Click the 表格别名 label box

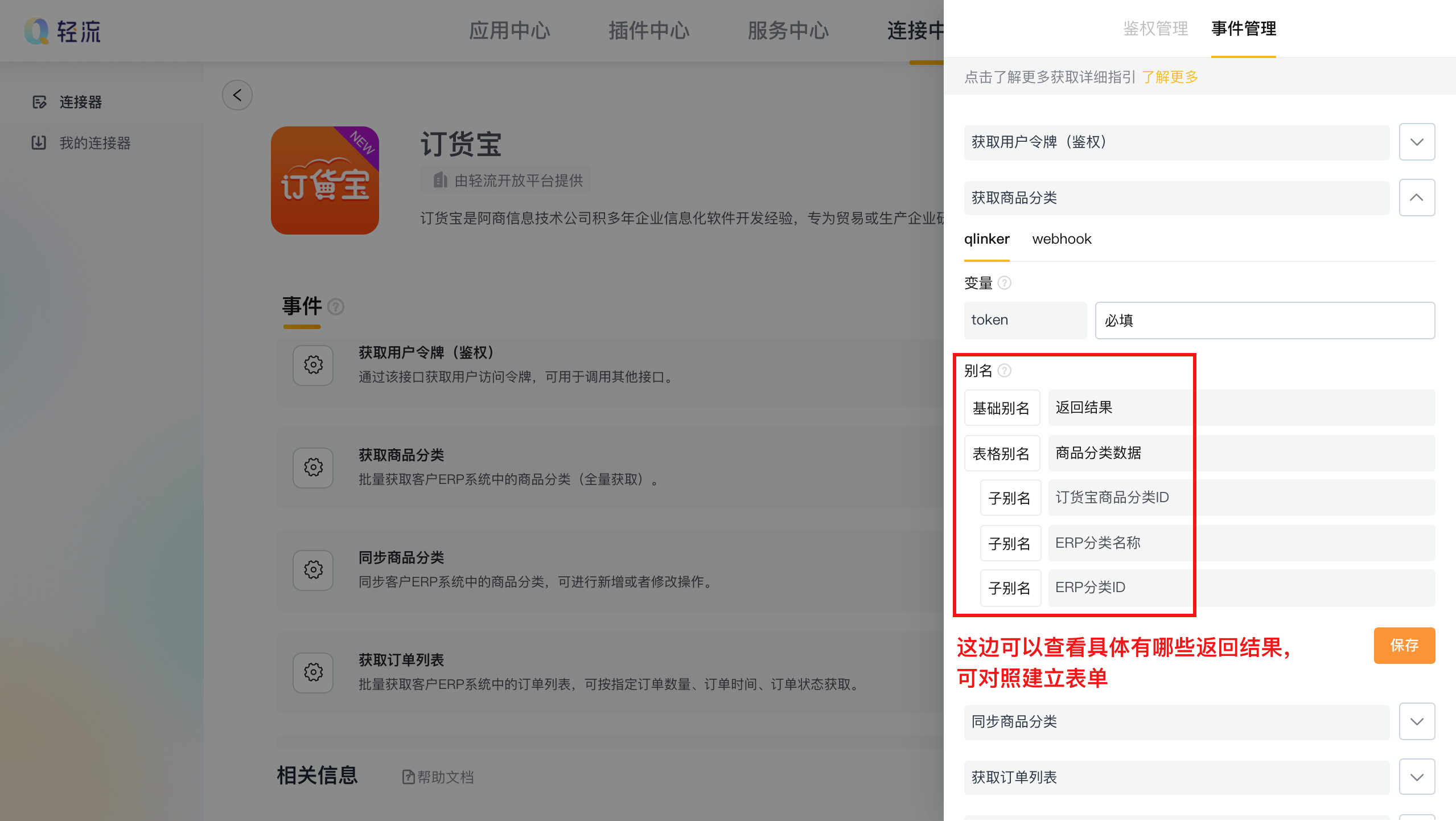1002,453
